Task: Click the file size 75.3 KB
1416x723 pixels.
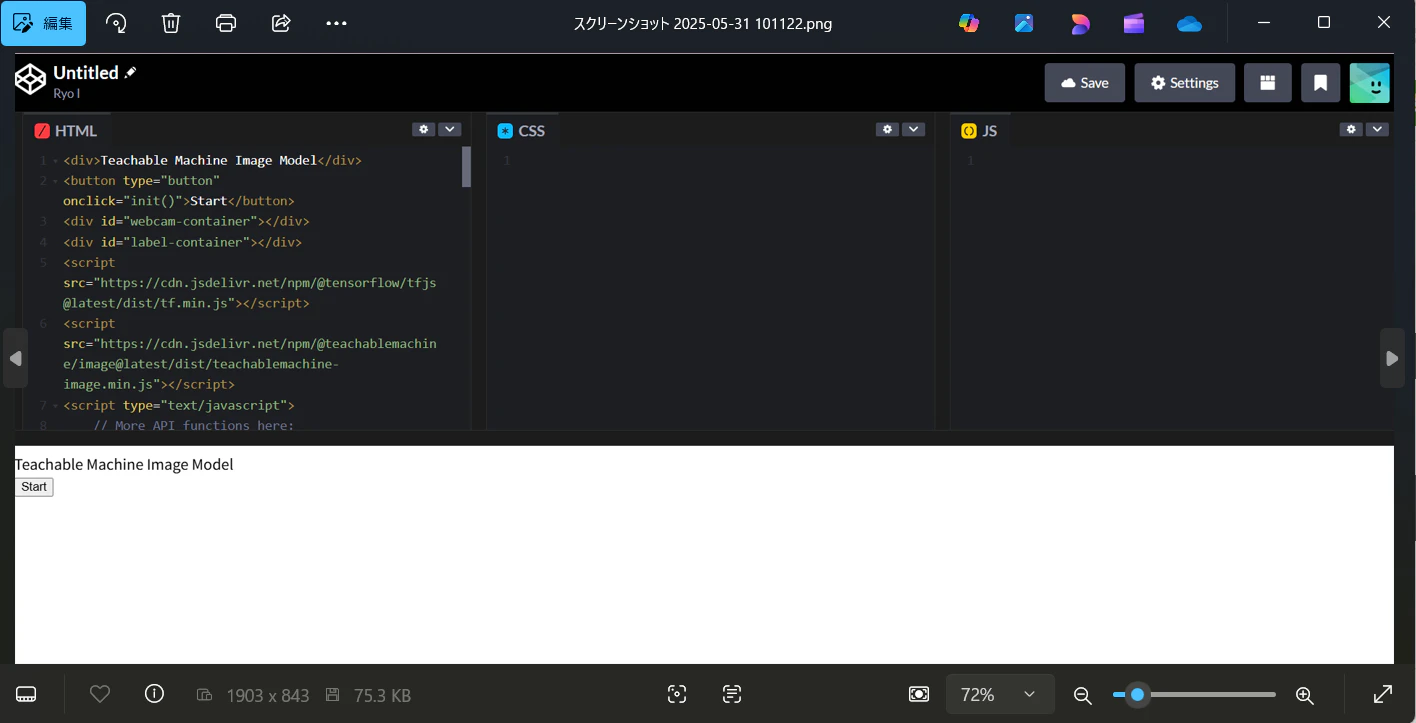Action: 382,695
